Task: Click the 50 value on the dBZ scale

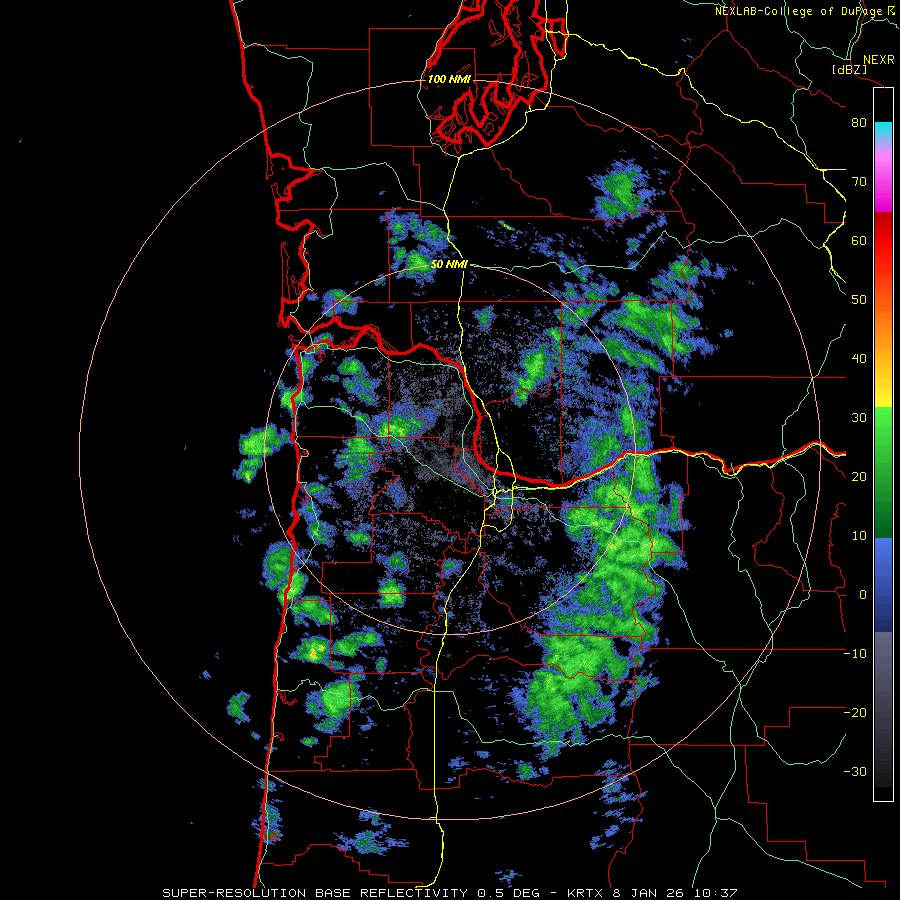Action: [859, 300]
